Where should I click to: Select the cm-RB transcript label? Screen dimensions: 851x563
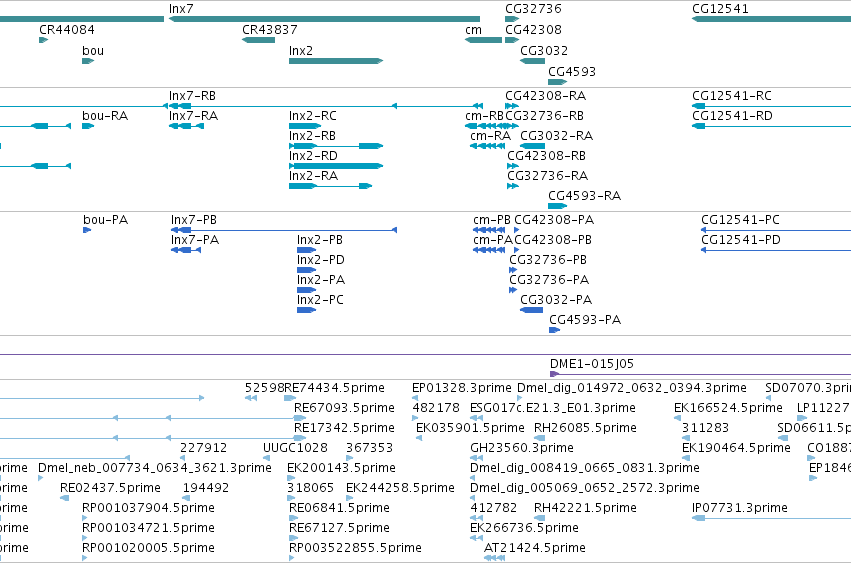tap(484, 116)
